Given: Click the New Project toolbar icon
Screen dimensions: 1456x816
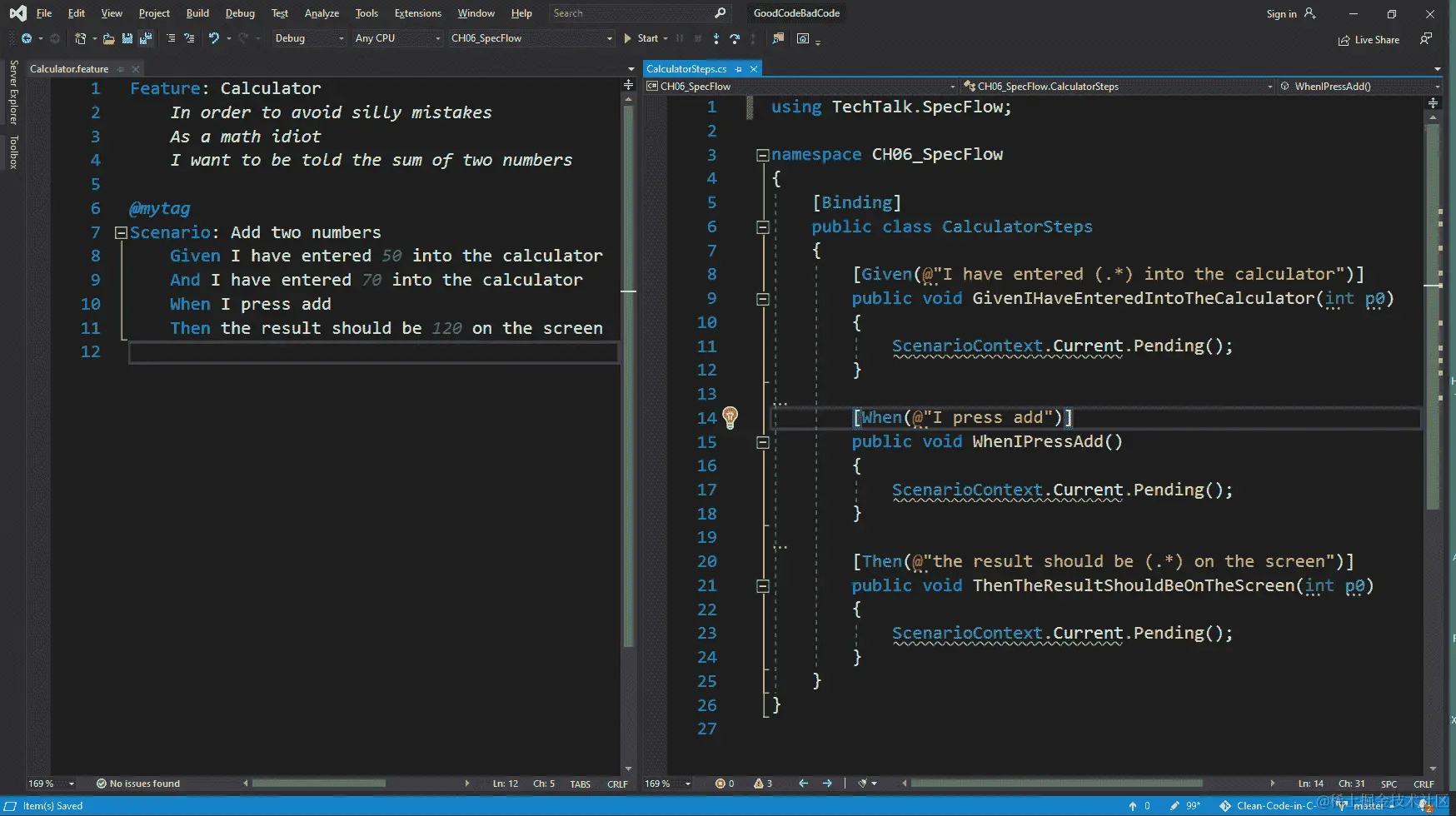Looking at the screenshot, I should point(80,38).
